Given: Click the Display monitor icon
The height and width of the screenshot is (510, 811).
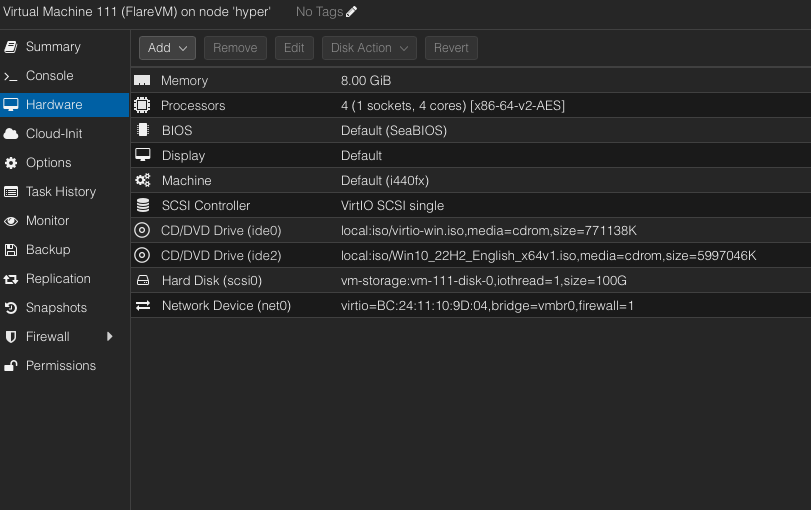Looking at the screenshot, I should (142, 155).
